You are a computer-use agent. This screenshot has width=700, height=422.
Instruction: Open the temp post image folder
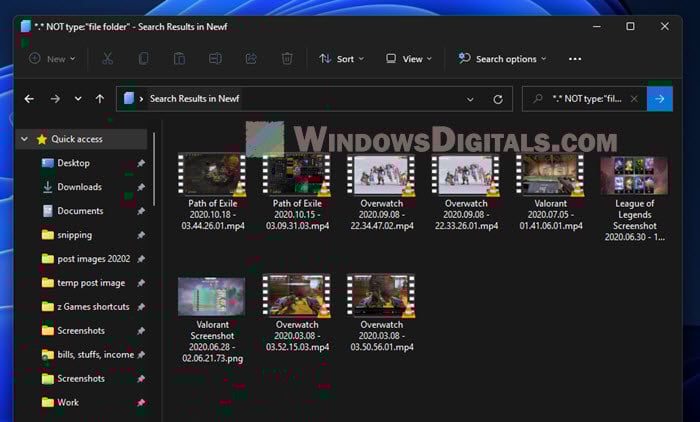pyautogui.click(x=91, y=283)
